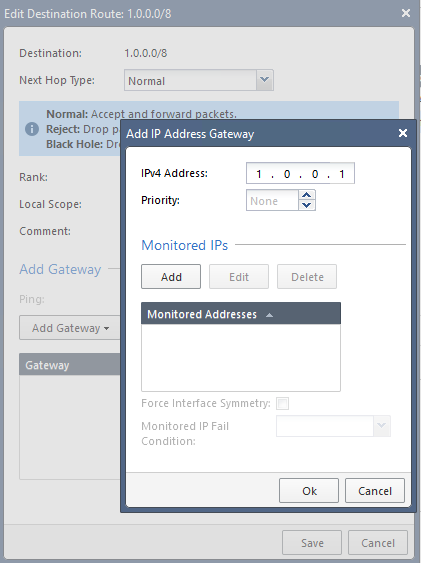Close the Edit Destination Route window
421x563 pixels.
click(406, 13)
